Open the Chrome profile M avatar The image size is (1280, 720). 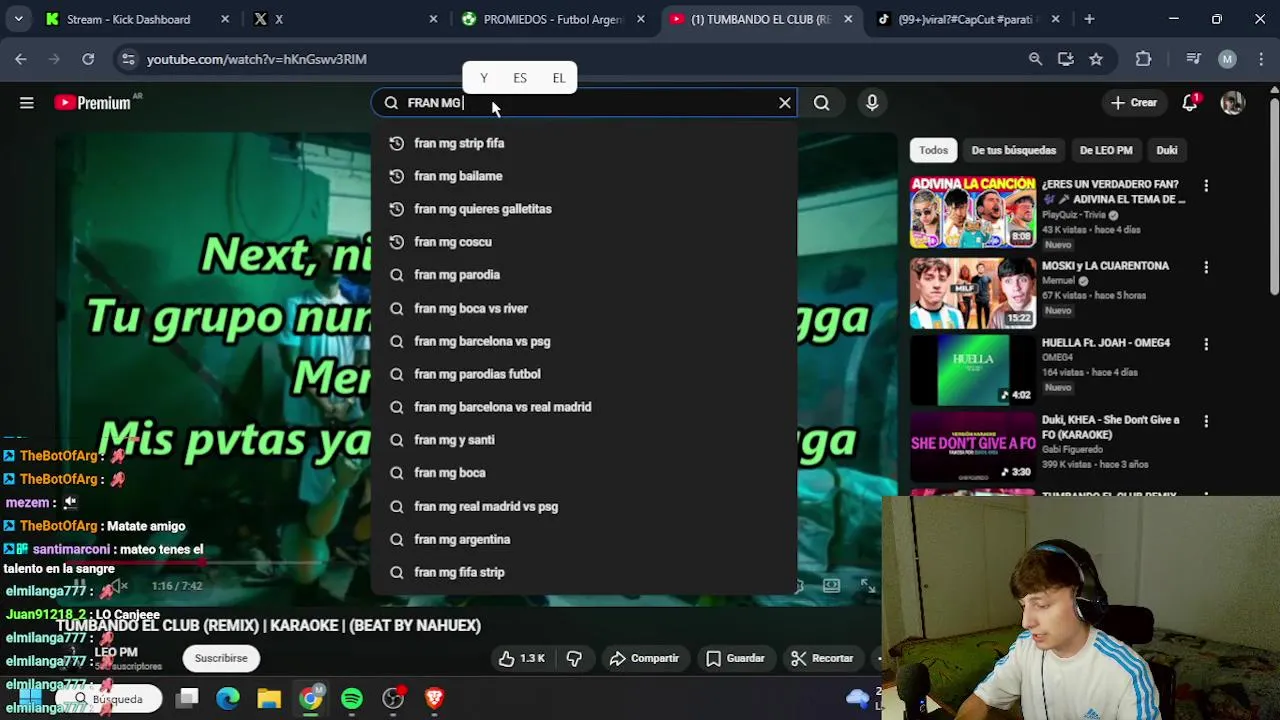coord(1227,59)
